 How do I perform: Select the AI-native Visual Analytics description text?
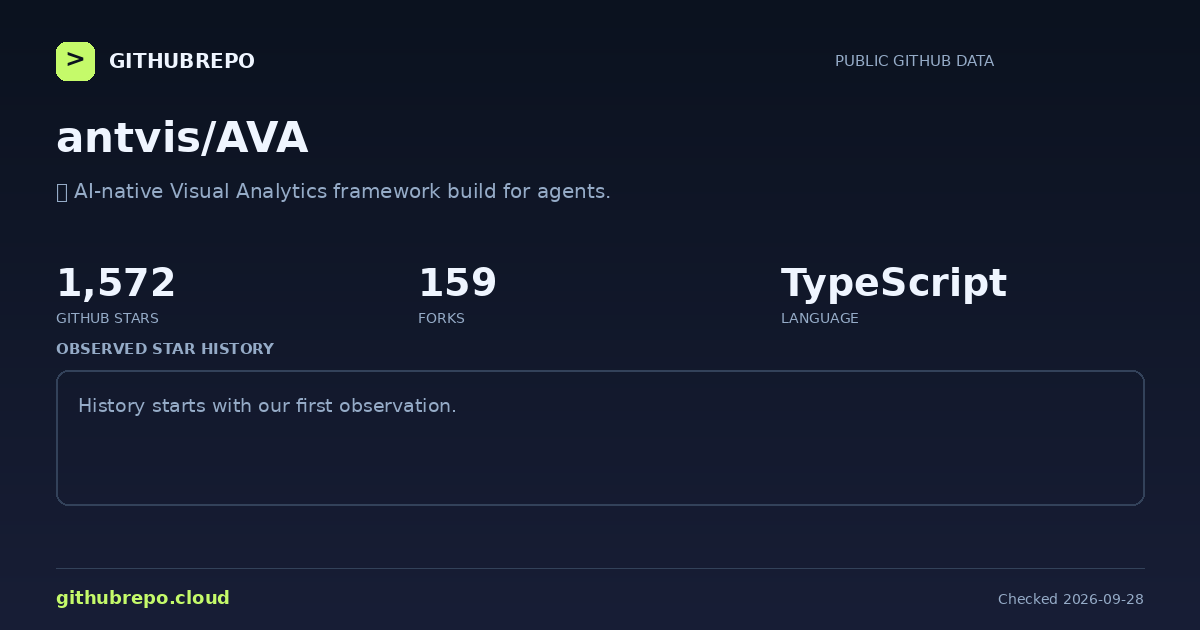pos(342,191)
